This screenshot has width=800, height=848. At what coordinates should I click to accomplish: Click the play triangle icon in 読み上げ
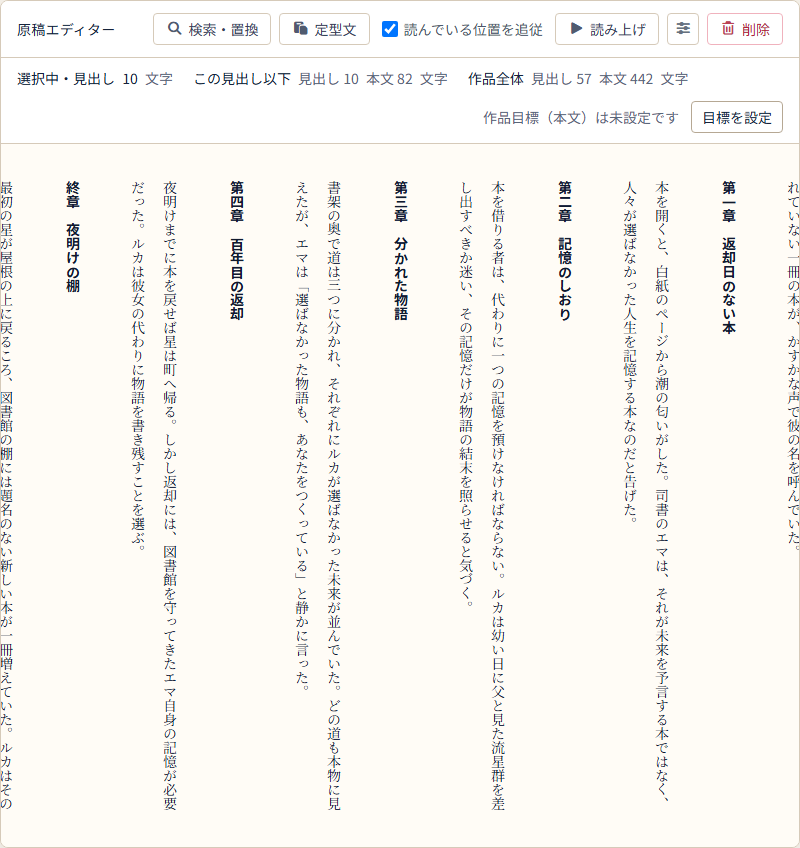pos(577,29)
